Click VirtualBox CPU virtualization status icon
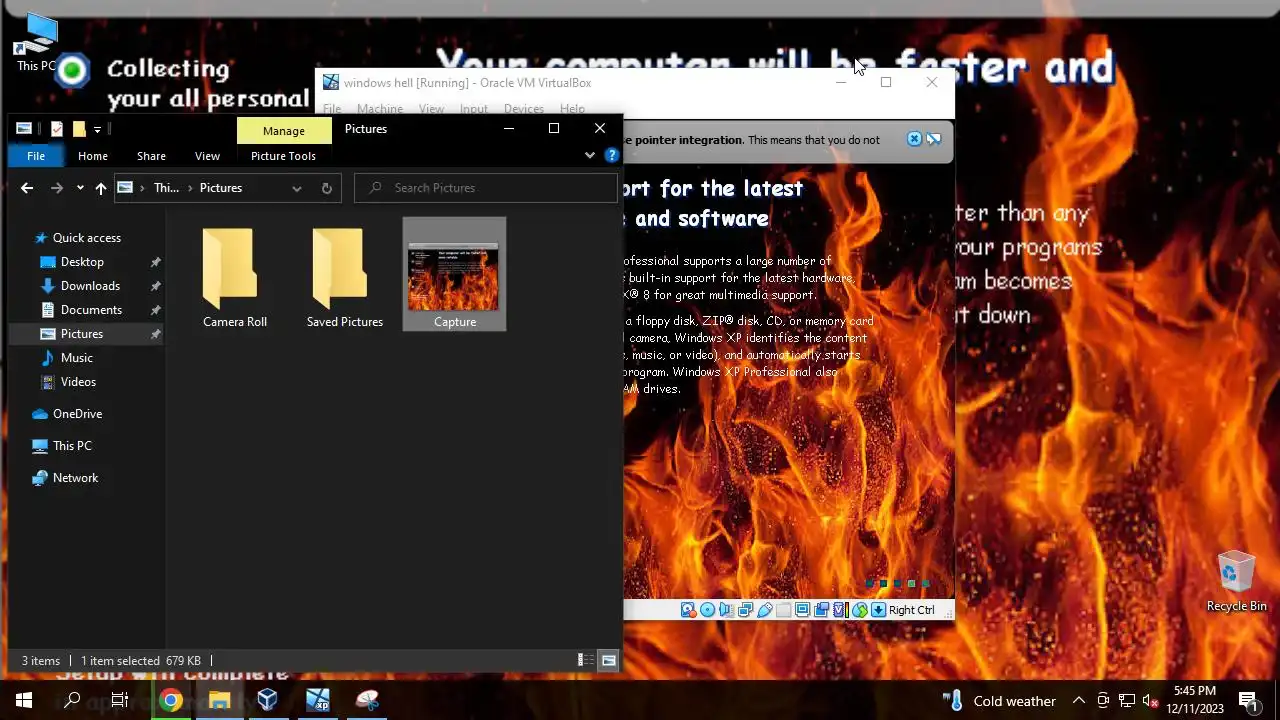 pos(841,610)
